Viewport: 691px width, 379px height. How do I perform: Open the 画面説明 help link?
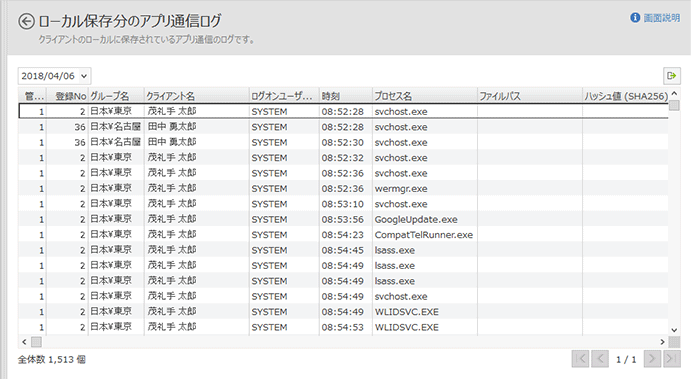point(661,18)
